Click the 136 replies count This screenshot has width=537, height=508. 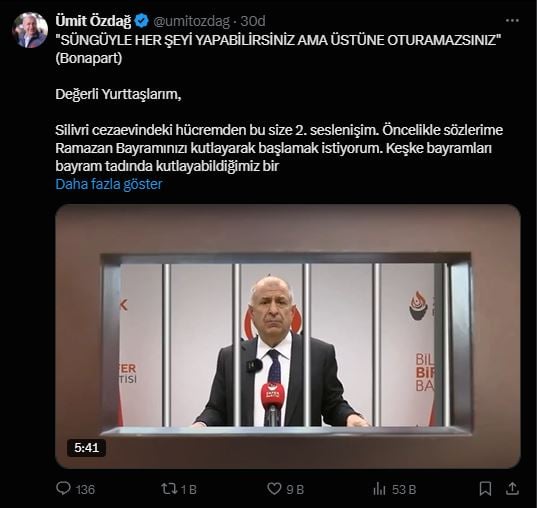(x=85, y=489)
